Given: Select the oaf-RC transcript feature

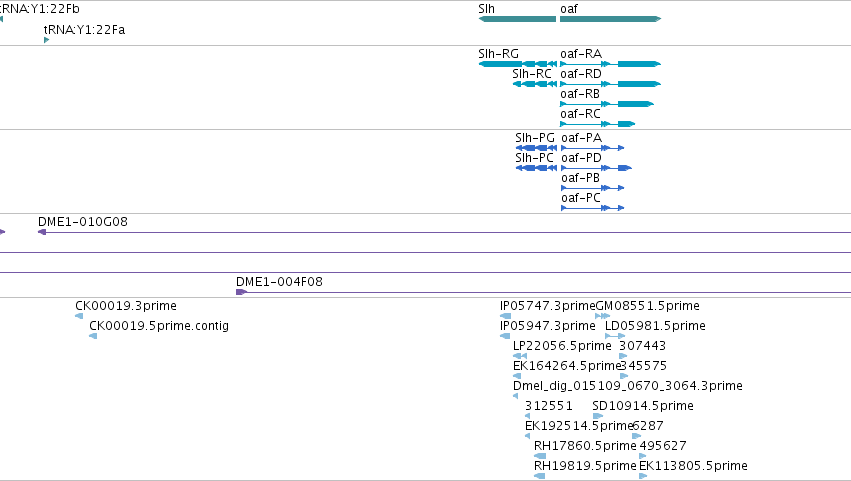Looking at the screenshot, I should pyautogui.click(x=598, y=124).
